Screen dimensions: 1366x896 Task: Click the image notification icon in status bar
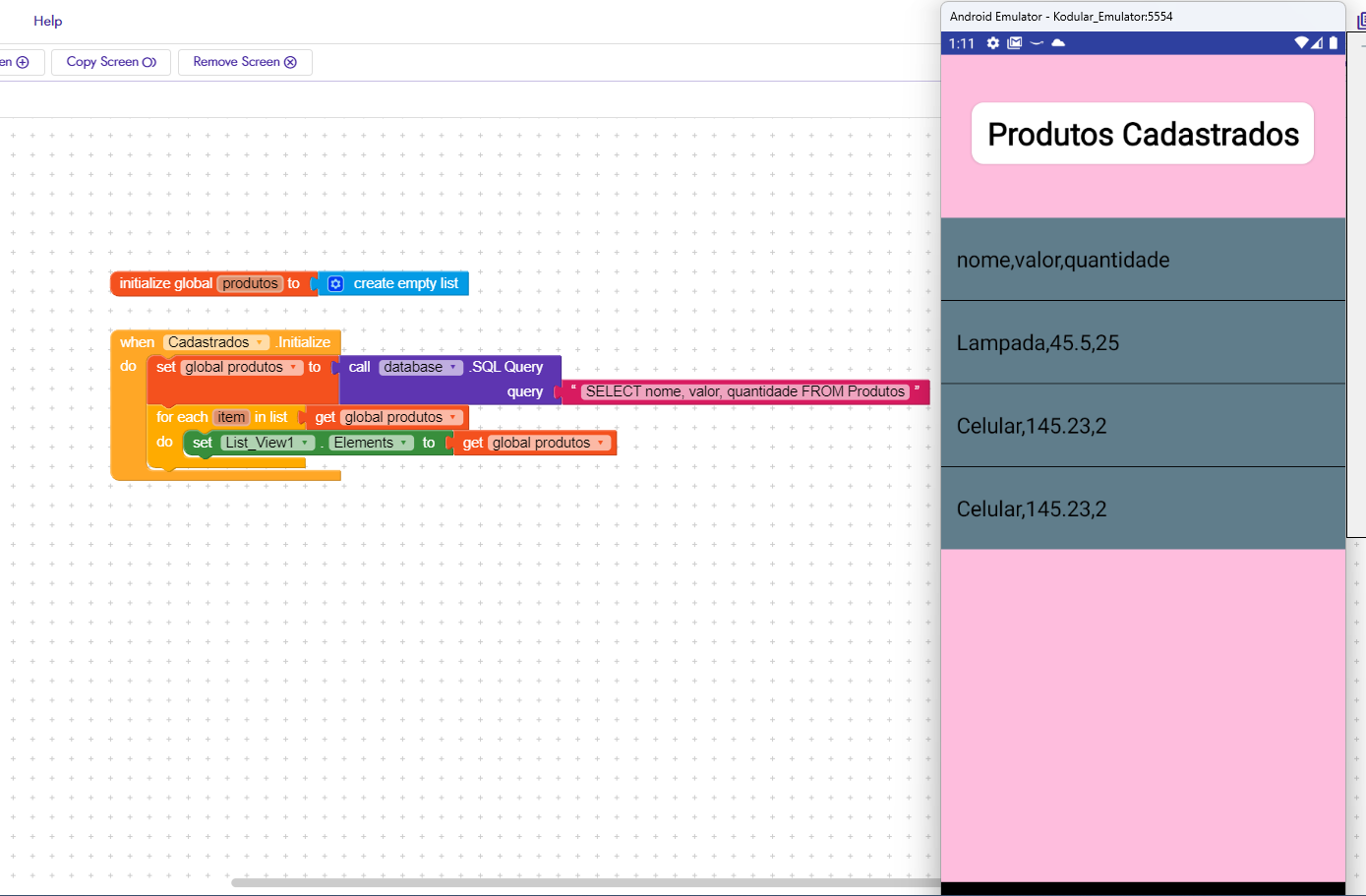point(1015,43)
